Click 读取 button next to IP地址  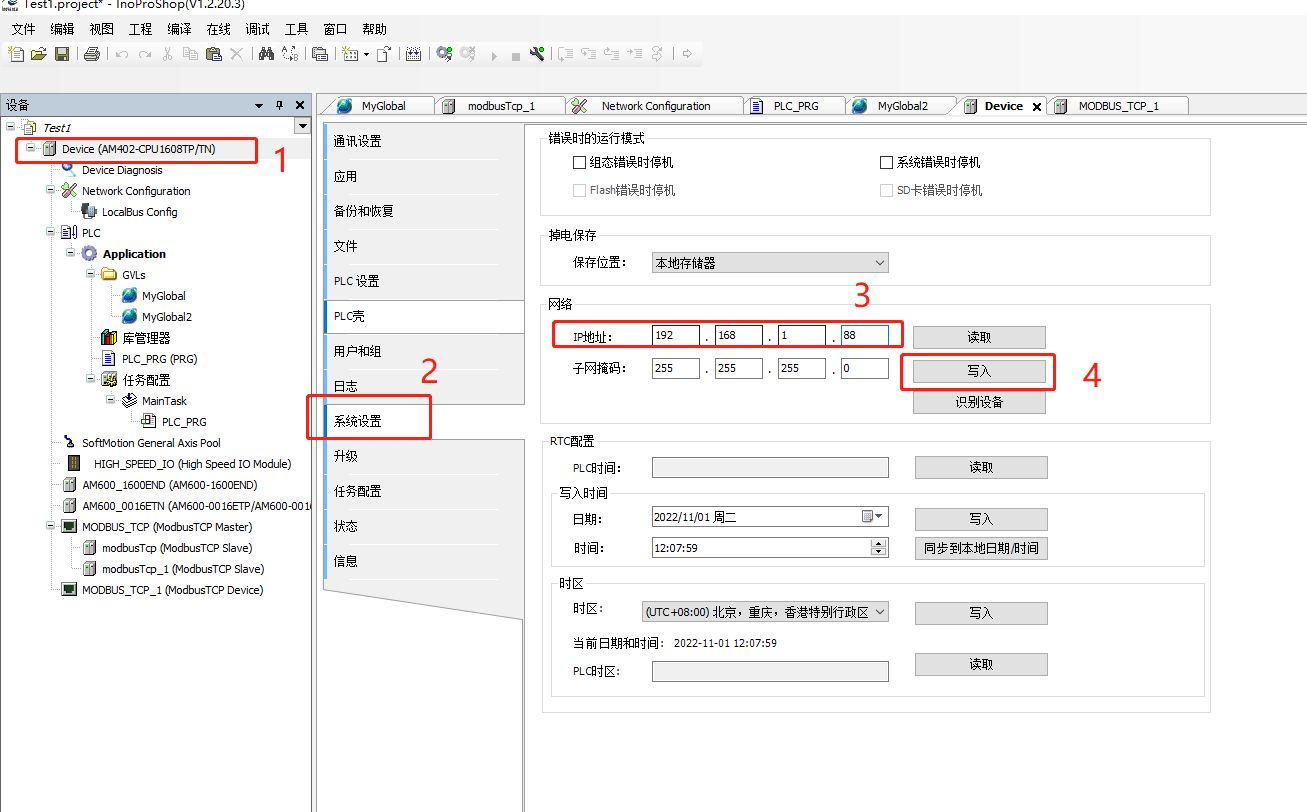pos(979,337)
